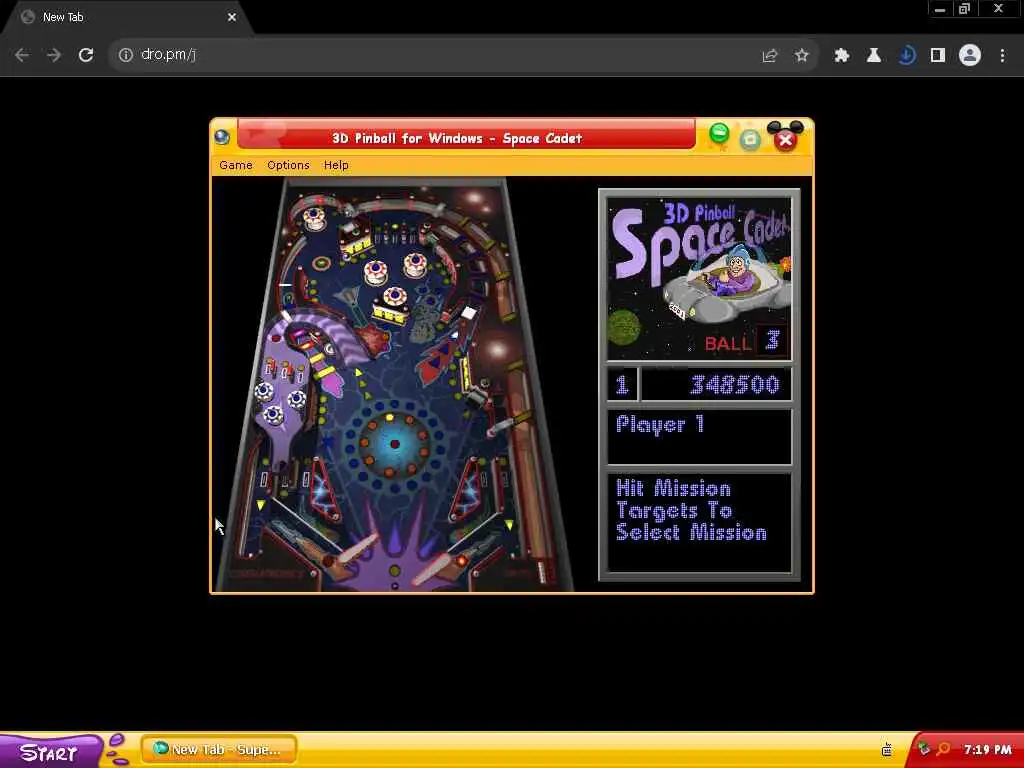Open the Help menu in Pinball

(336, 165)
